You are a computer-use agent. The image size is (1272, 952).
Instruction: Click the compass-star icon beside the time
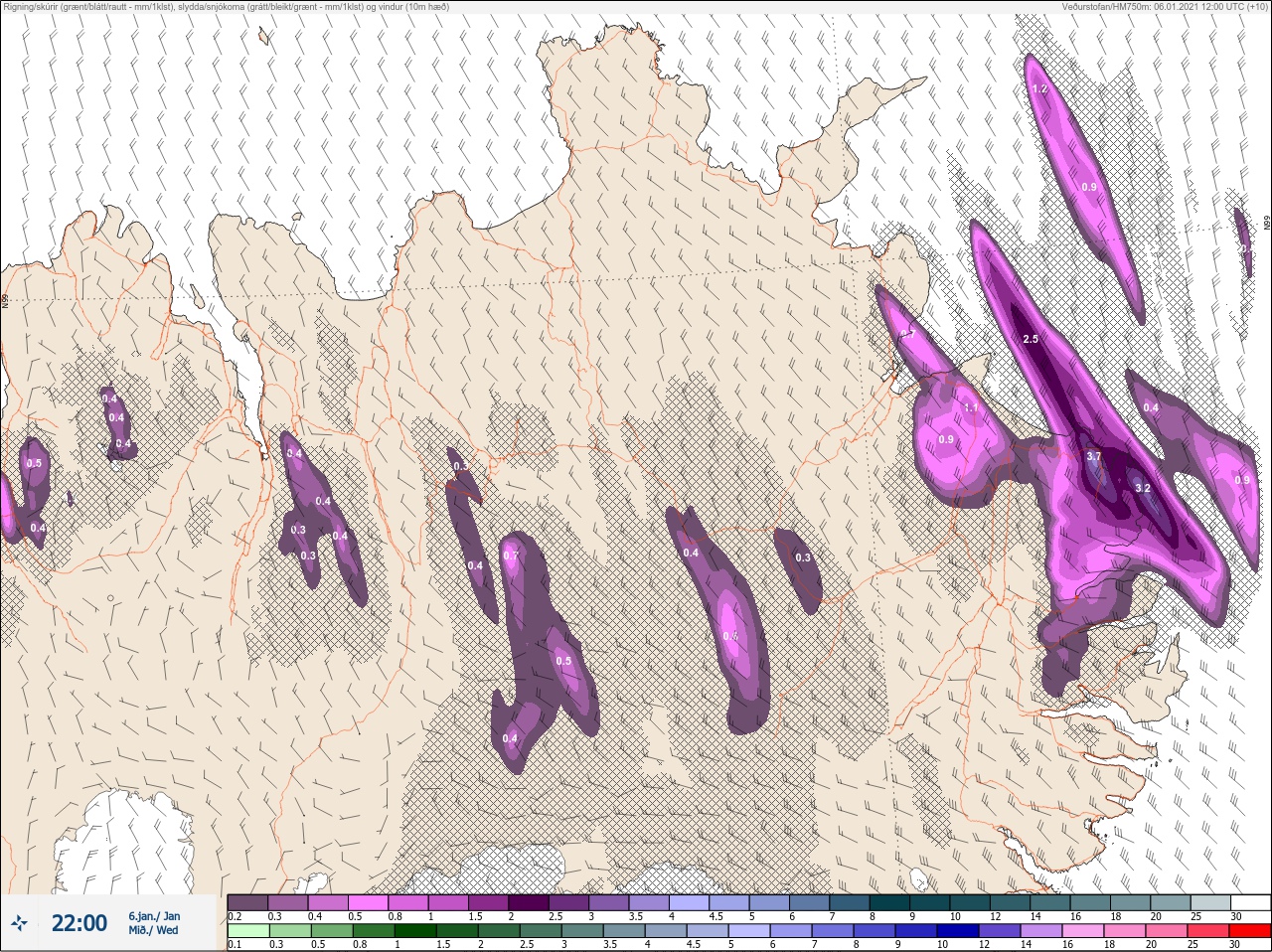(x=18, y=923)
